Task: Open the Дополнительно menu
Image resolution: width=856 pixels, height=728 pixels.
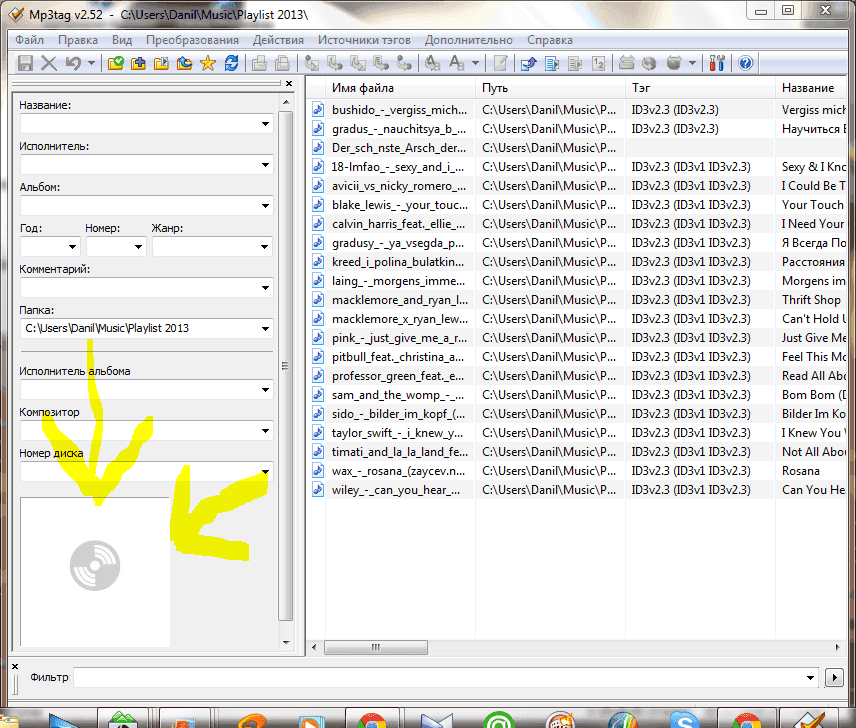Action: (x=469, y=40)
